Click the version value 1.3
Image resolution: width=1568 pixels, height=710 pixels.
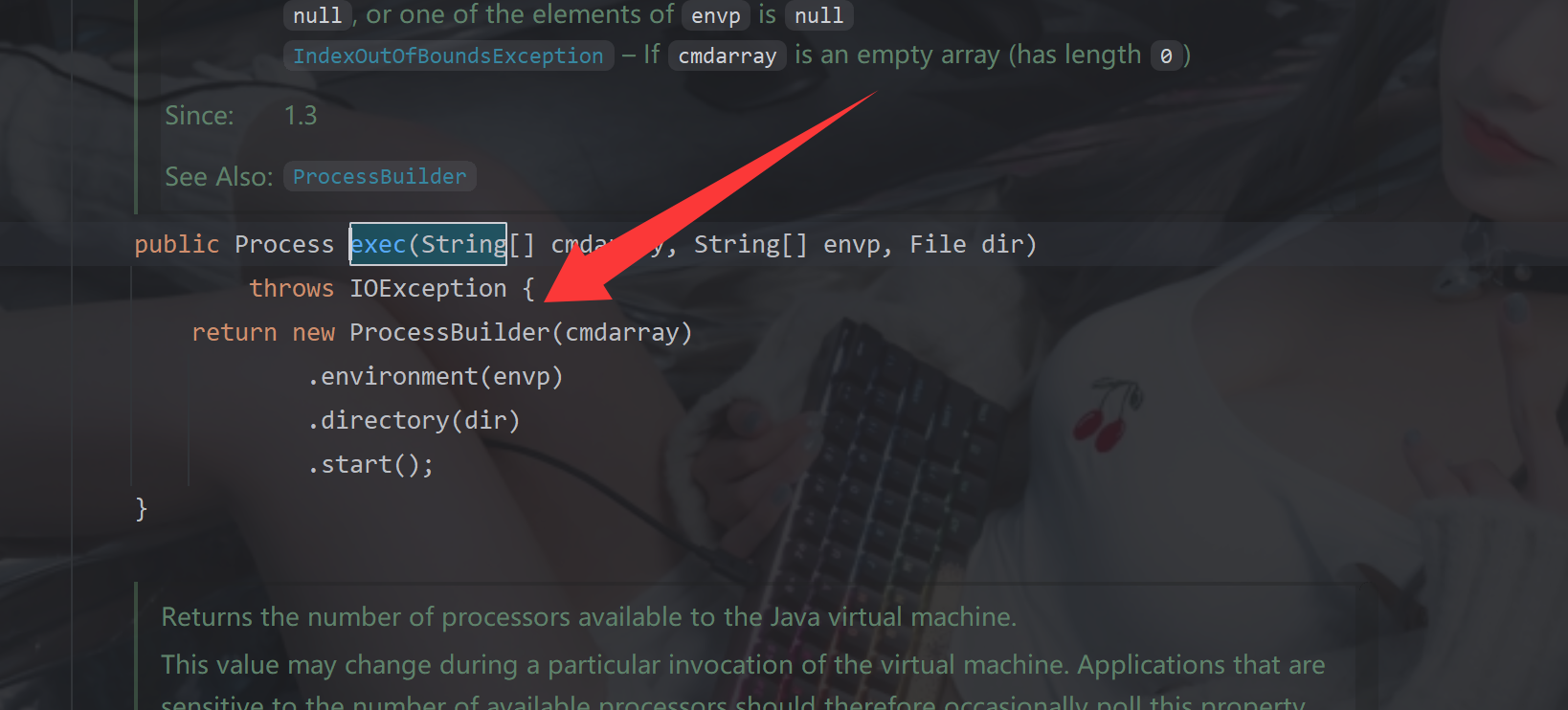[301, 116]
